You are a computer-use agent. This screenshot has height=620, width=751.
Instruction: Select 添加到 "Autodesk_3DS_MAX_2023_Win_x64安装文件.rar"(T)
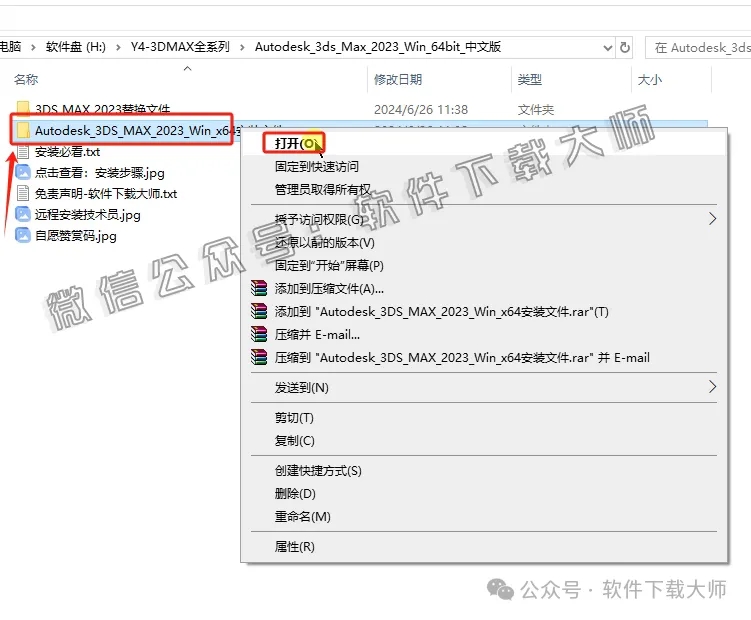point(441,311)
